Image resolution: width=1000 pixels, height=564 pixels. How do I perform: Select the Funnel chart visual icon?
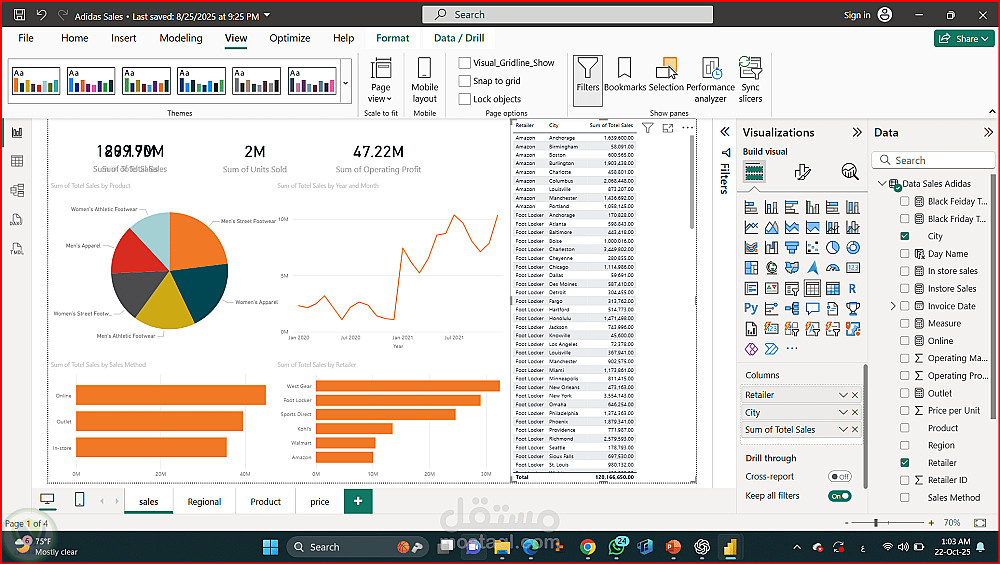(791, 248)
